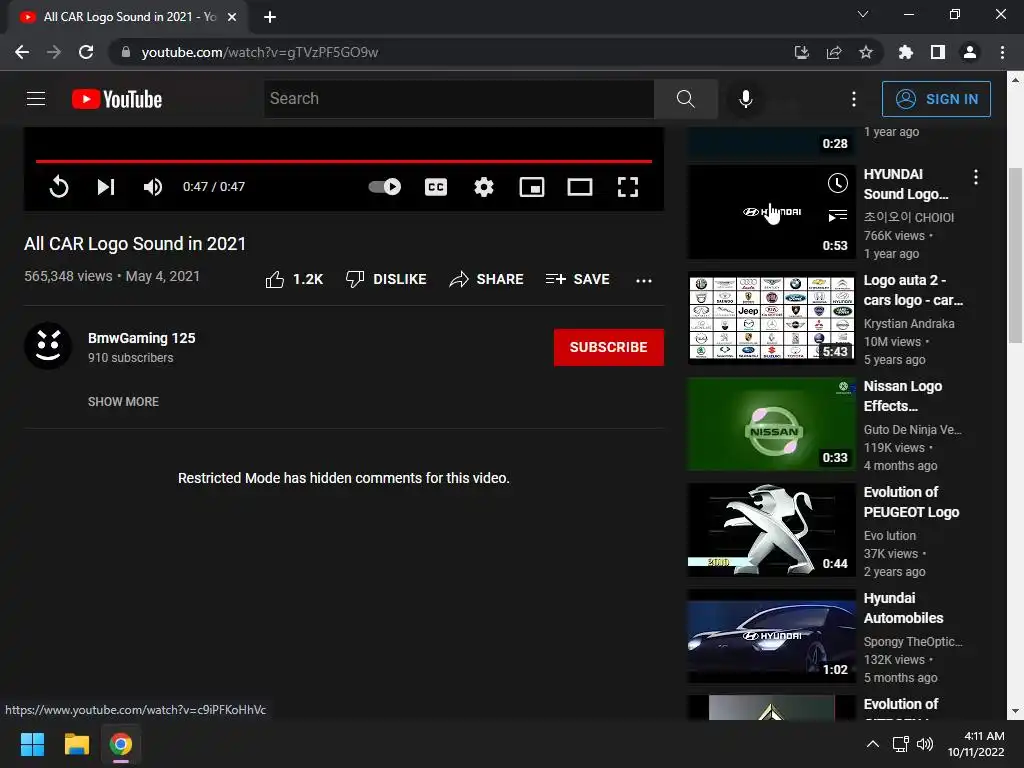Image resolution: width=1024 pixels, height=768 pixels.
Task: Bookmark this tab with star icon
Action: [x=866, y=52]
